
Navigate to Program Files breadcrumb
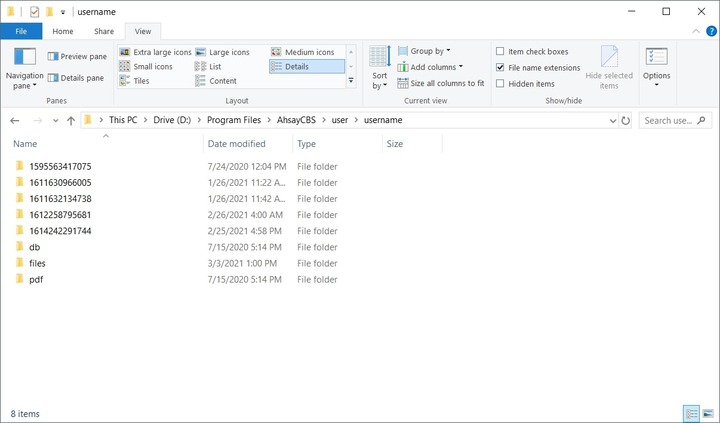(x=234, y=120)
